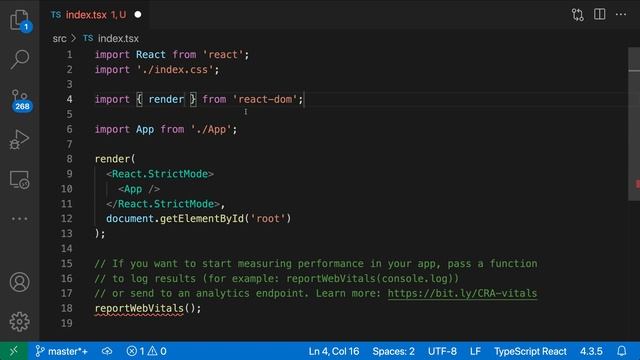Viewport: 640px width, 360px height.
Task: Click line number 18 in gutter
Action: coord(67,308)
